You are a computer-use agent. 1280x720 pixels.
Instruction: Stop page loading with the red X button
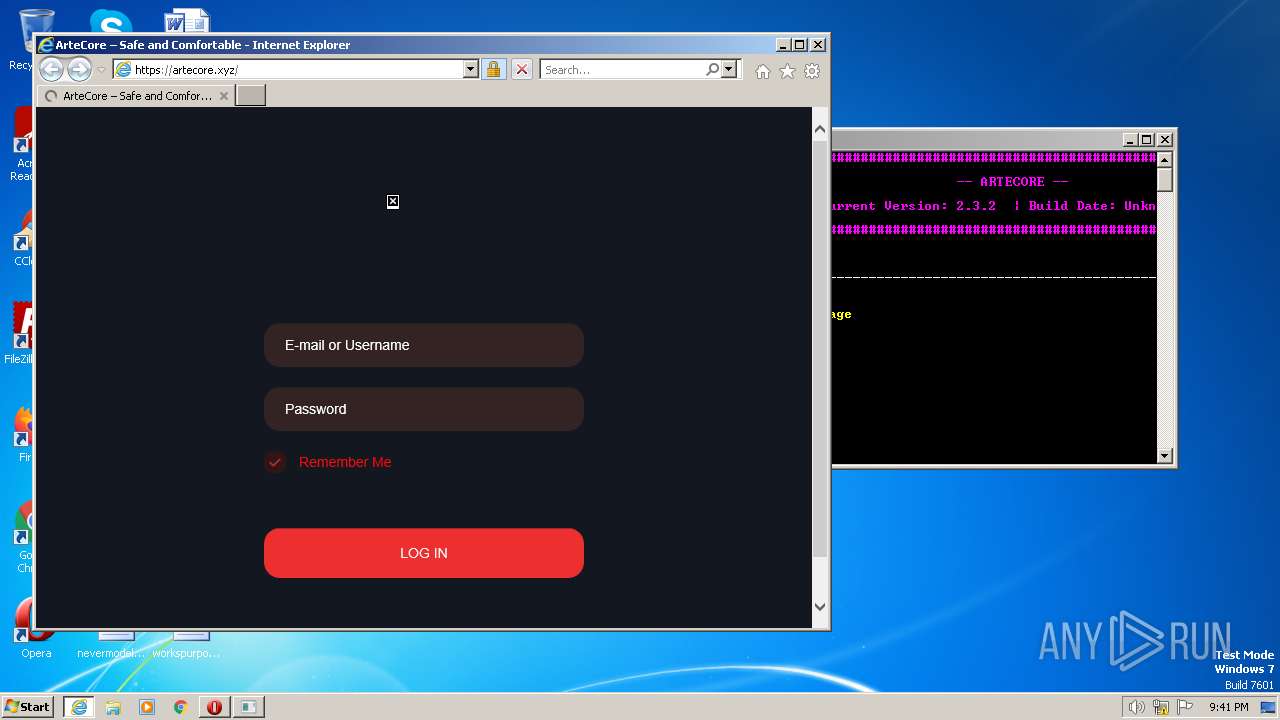coord(521,69)
